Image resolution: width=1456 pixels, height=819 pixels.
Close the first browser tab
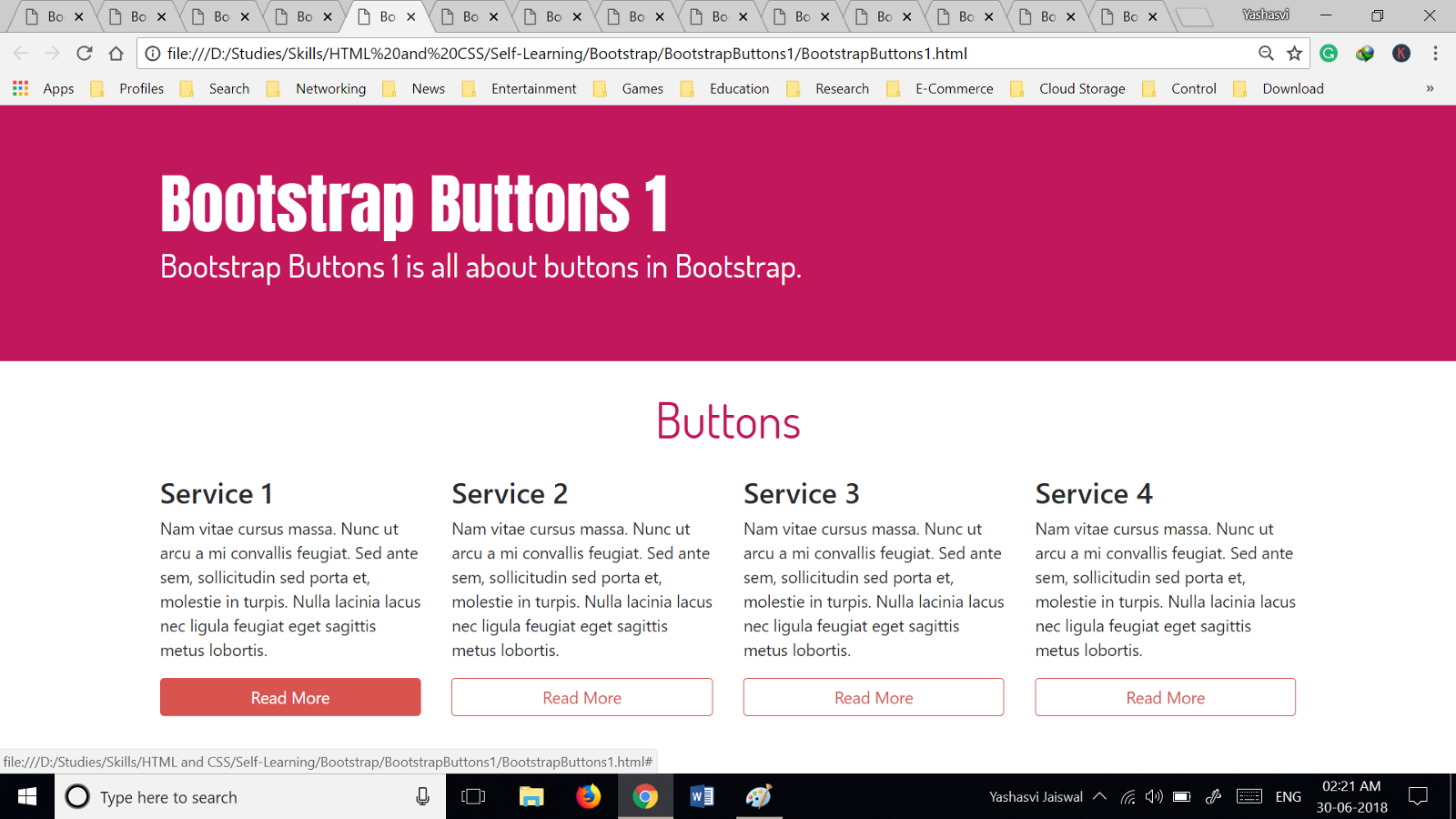pos(79,16)
